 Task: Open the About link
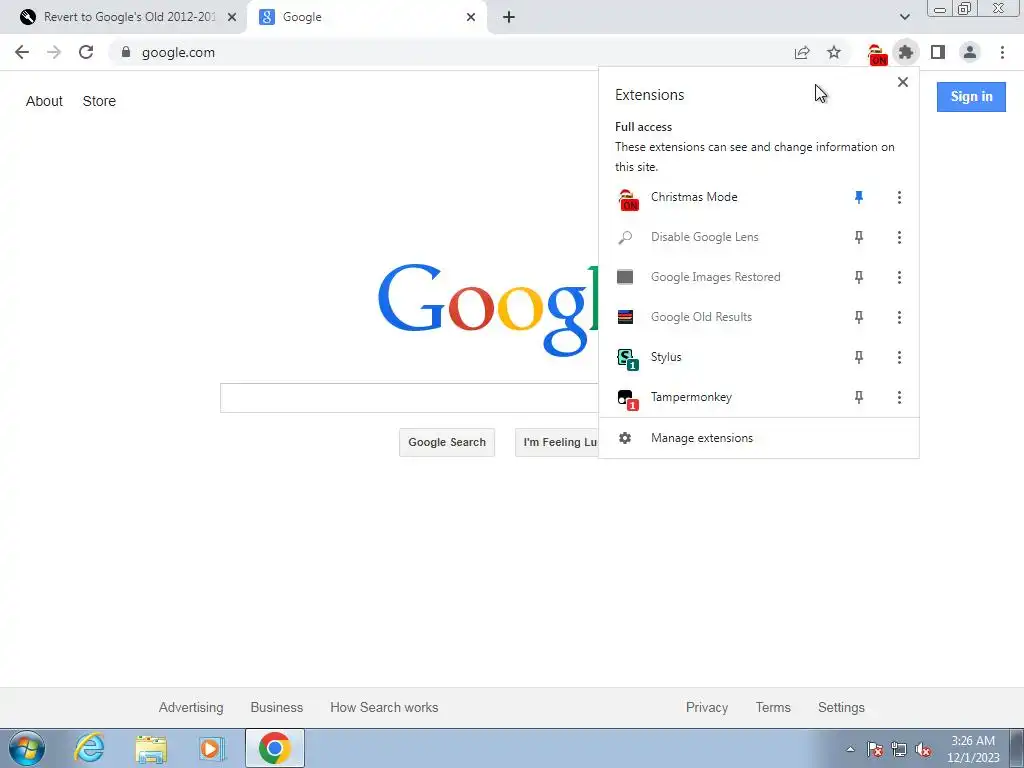coord(44,101)
